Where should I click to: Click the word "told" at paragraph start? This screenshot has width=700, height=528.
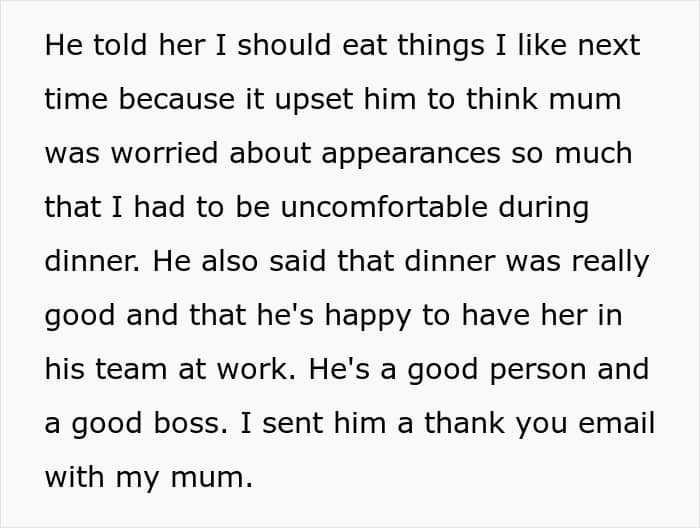pyautogui.click(x=120, y=45)
